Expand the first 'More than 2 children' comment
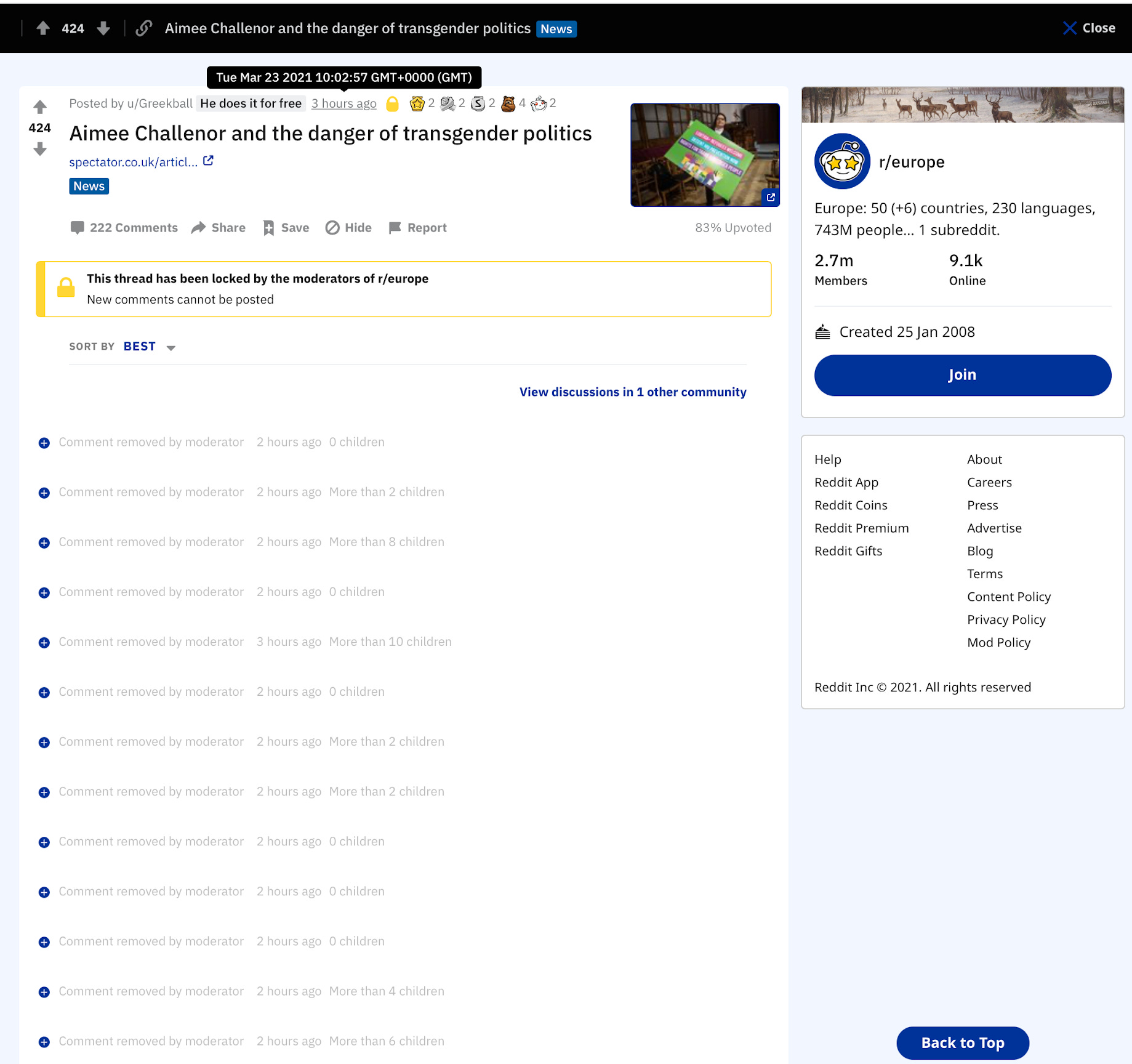The height and width of the screenshot is (1064, 1132). coord(44,493)
